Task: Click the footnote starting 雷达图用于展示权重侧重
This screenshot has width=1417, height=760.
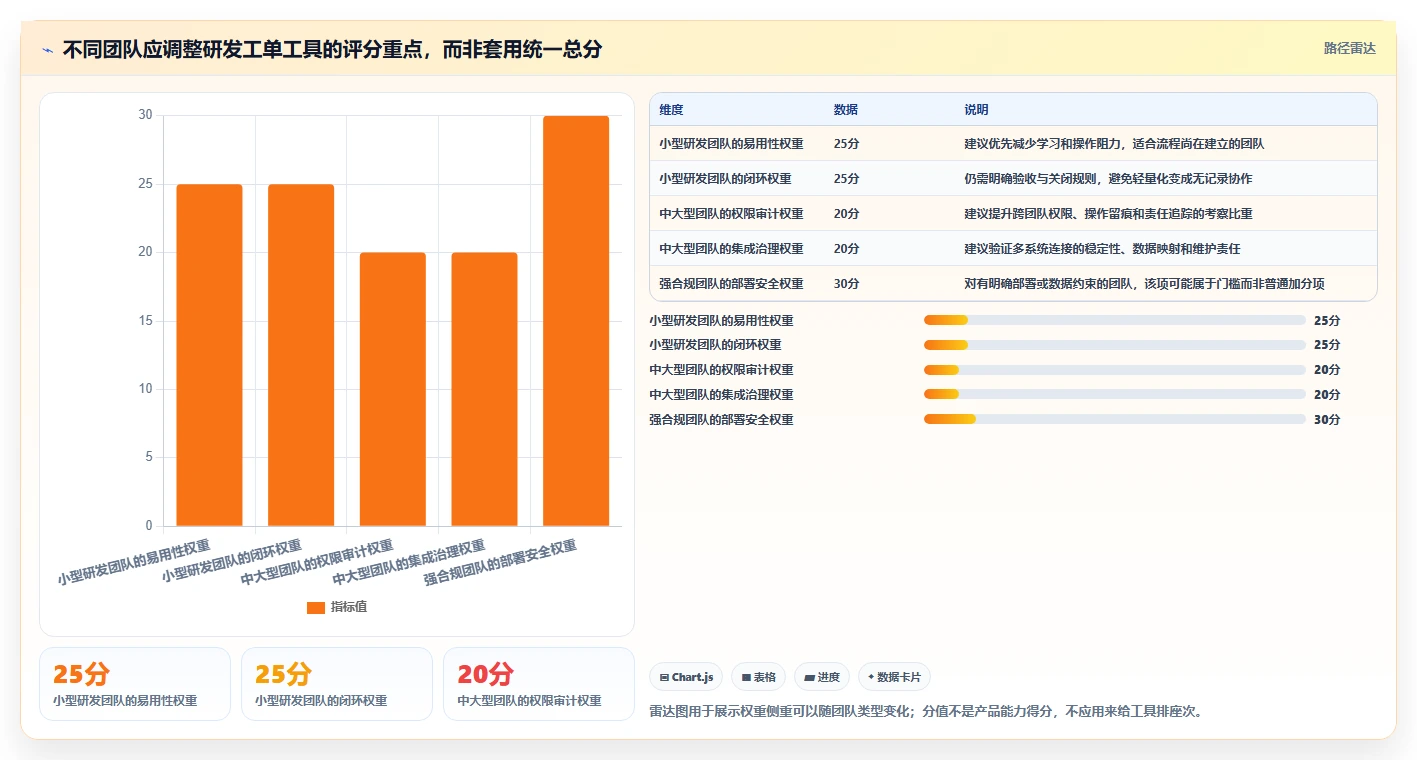Action: pos(926,712)
